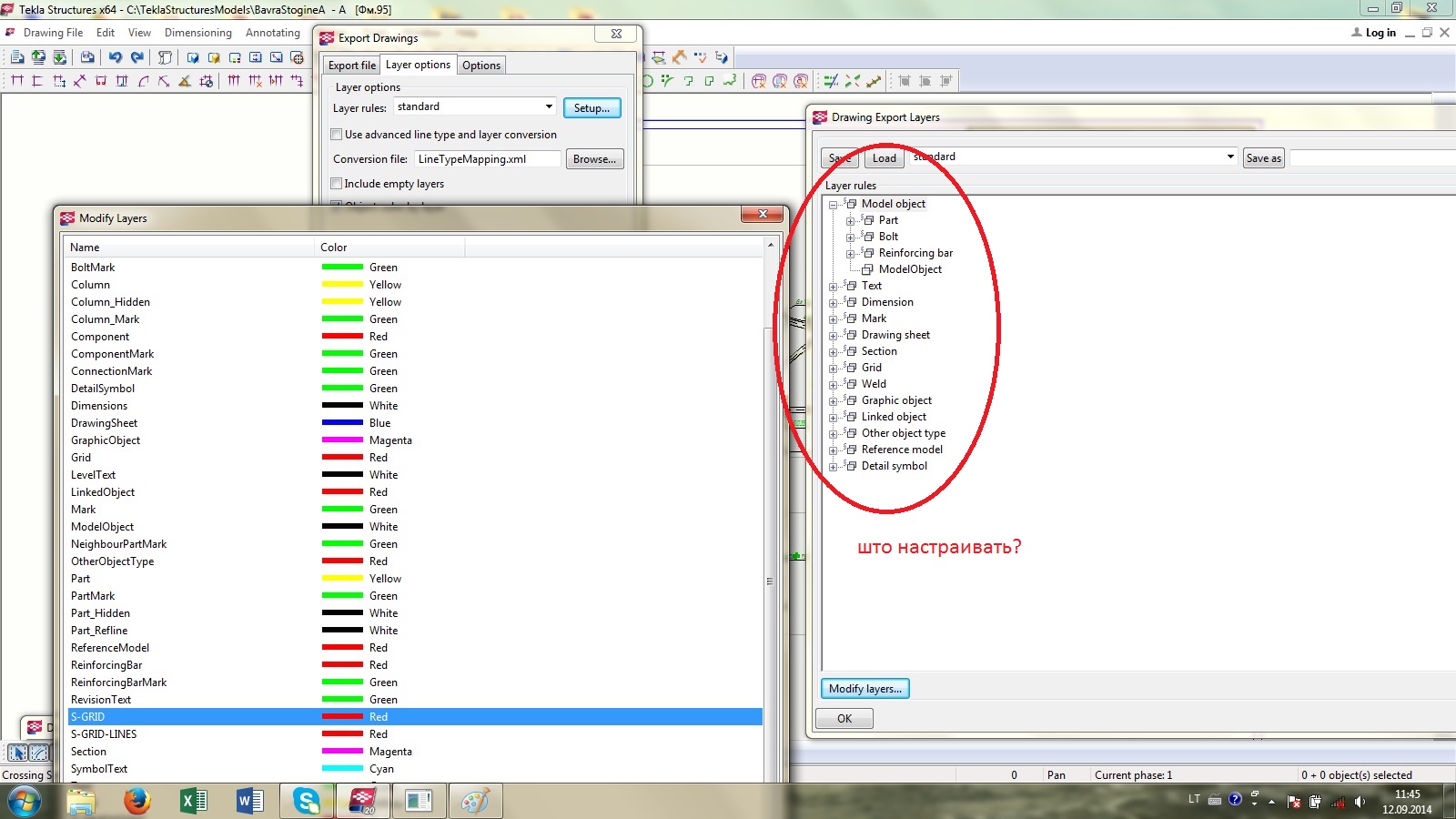
Task: Select the angle dimension tool icon
Action: coord(185,81)
